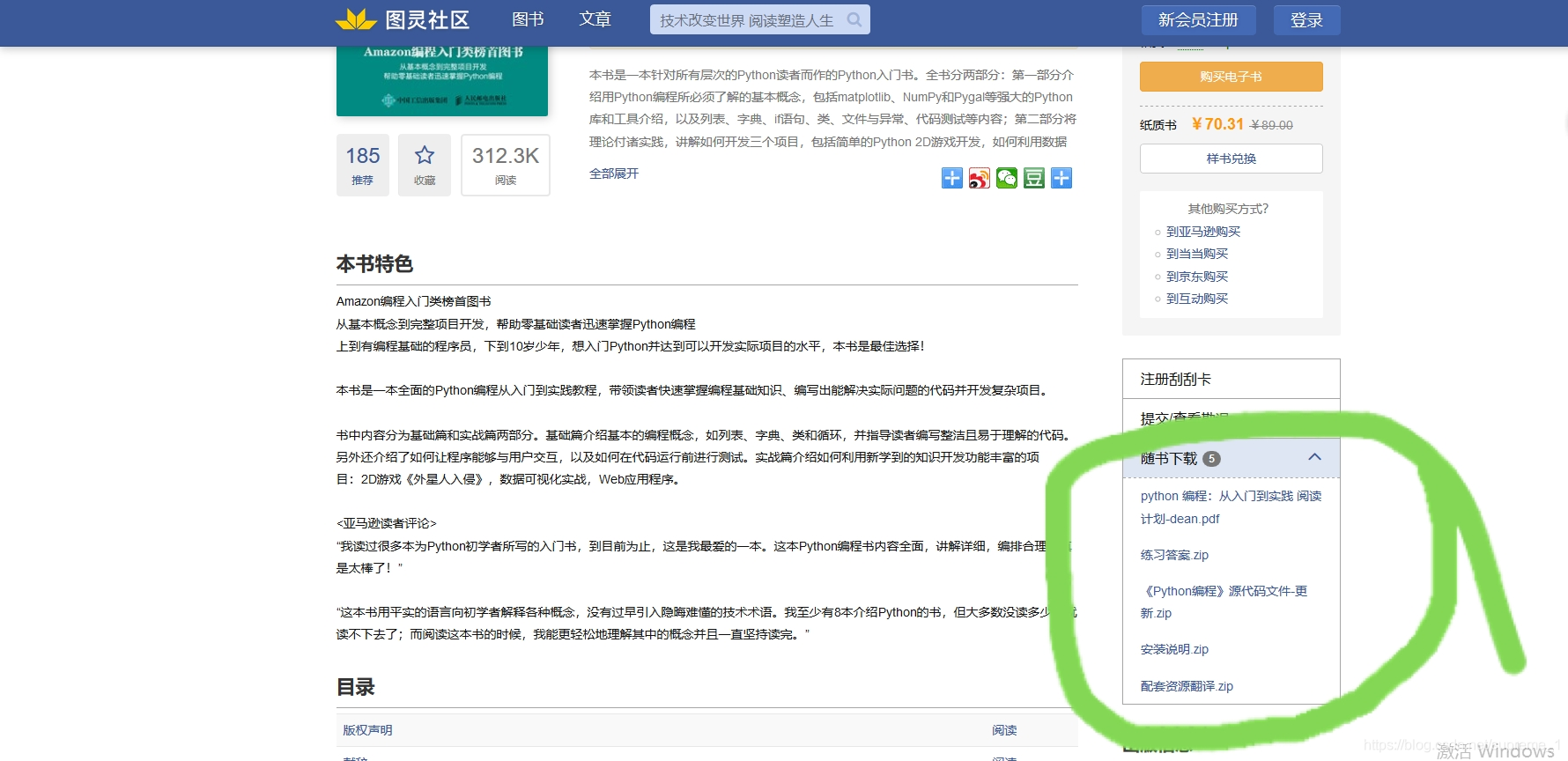
Task: Download 配套资源翻译.zip
Action: (1187, 686)
